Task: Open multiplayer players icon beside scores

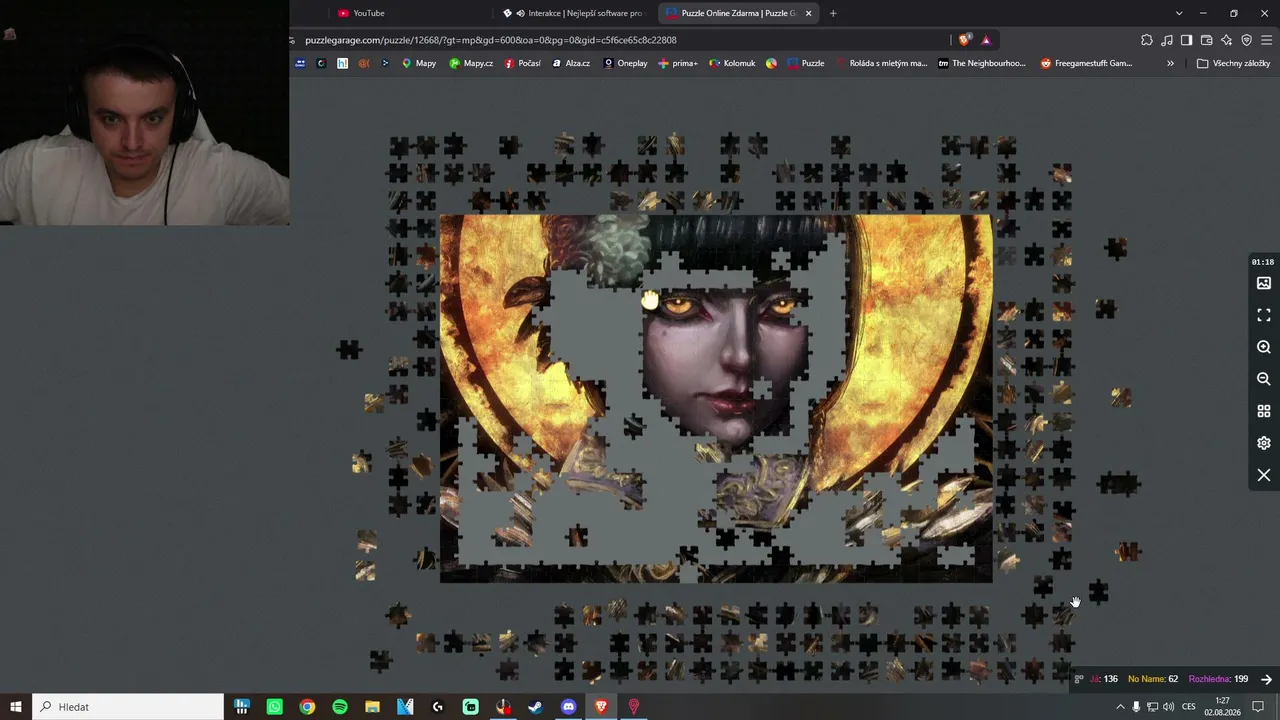Action: pos(1079,679)
